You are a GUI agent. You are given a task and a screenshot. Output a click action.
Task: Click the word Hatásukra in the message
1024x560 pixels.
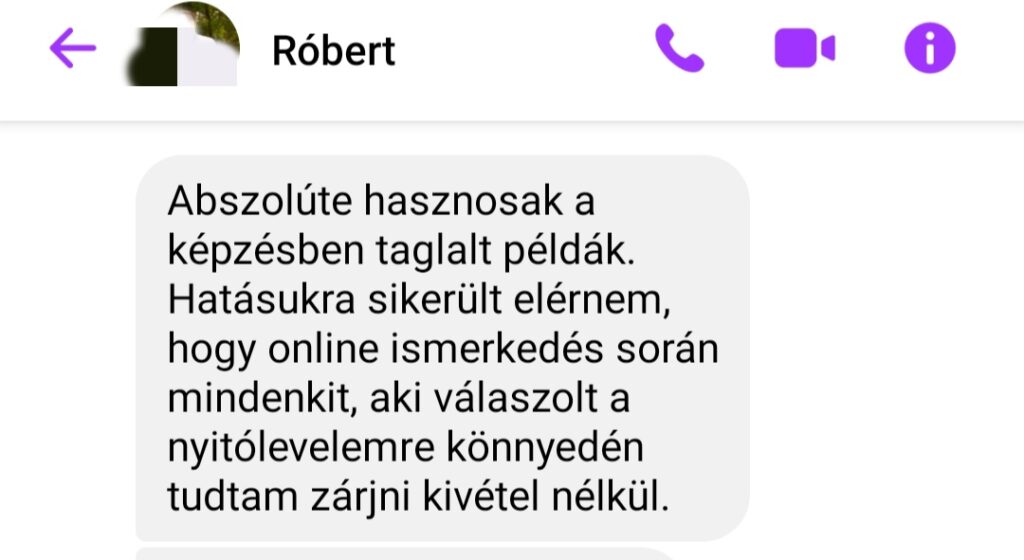coord(261,300)
